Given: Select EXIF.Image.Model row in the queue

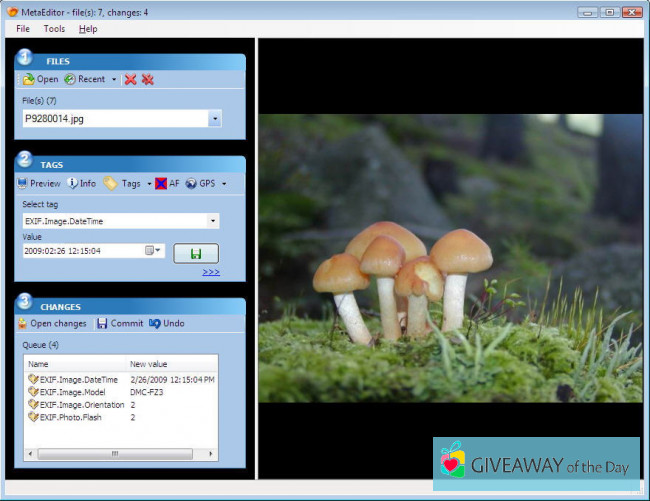Looking at the screenshot, I should (71, 392).
